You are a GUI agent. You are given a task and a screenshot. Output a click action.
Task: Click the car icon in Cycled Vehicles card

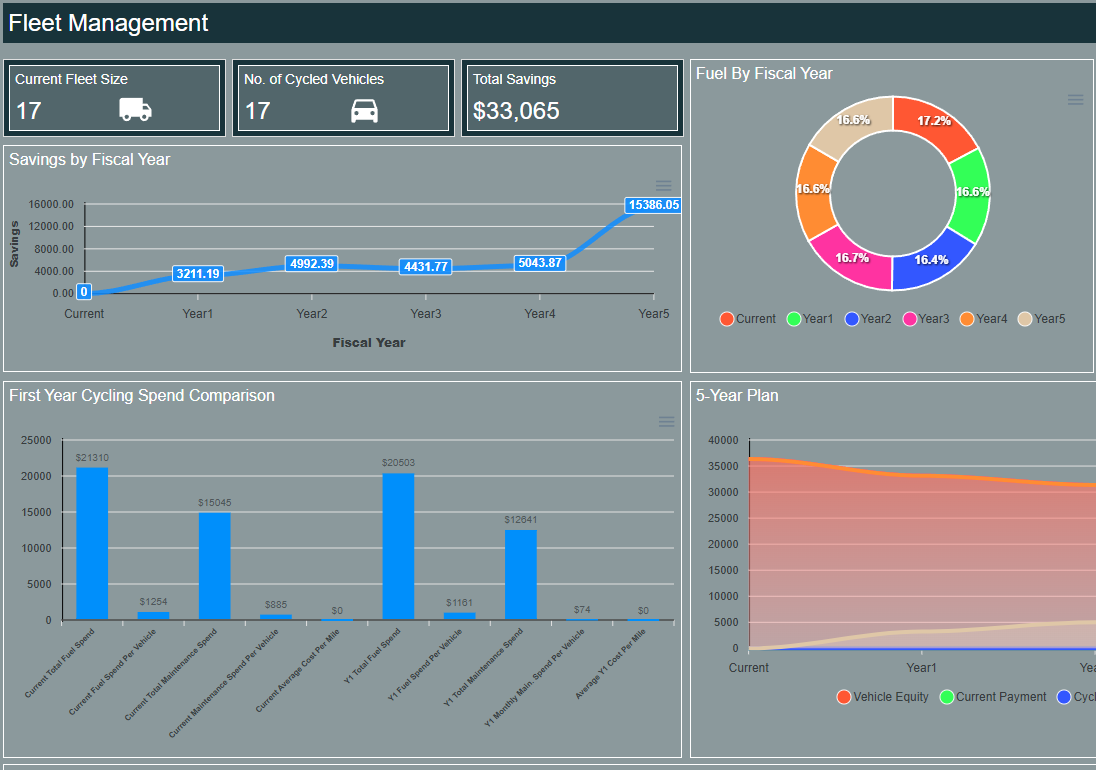click(364, 110)
